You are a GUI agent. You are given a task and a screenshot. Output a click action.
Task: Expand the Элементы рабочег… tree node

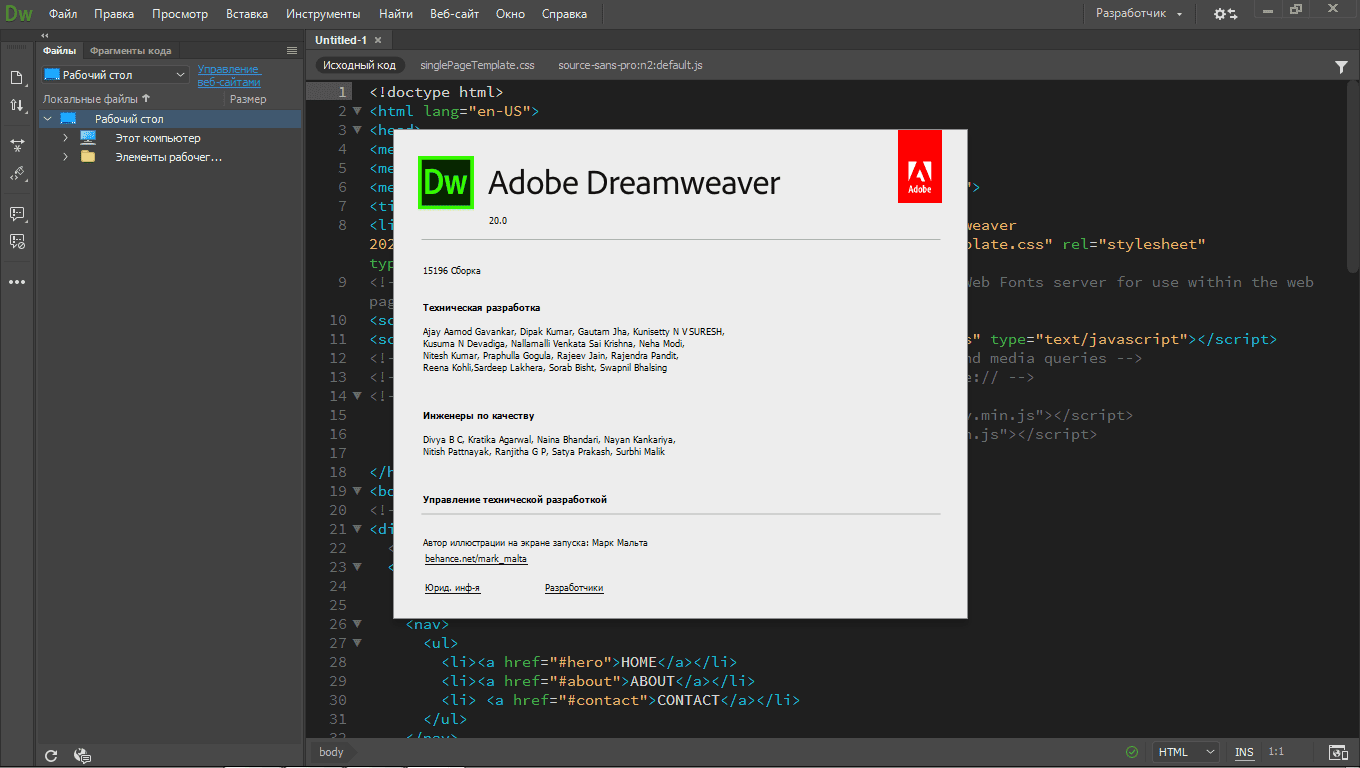[x=65, y=157]
